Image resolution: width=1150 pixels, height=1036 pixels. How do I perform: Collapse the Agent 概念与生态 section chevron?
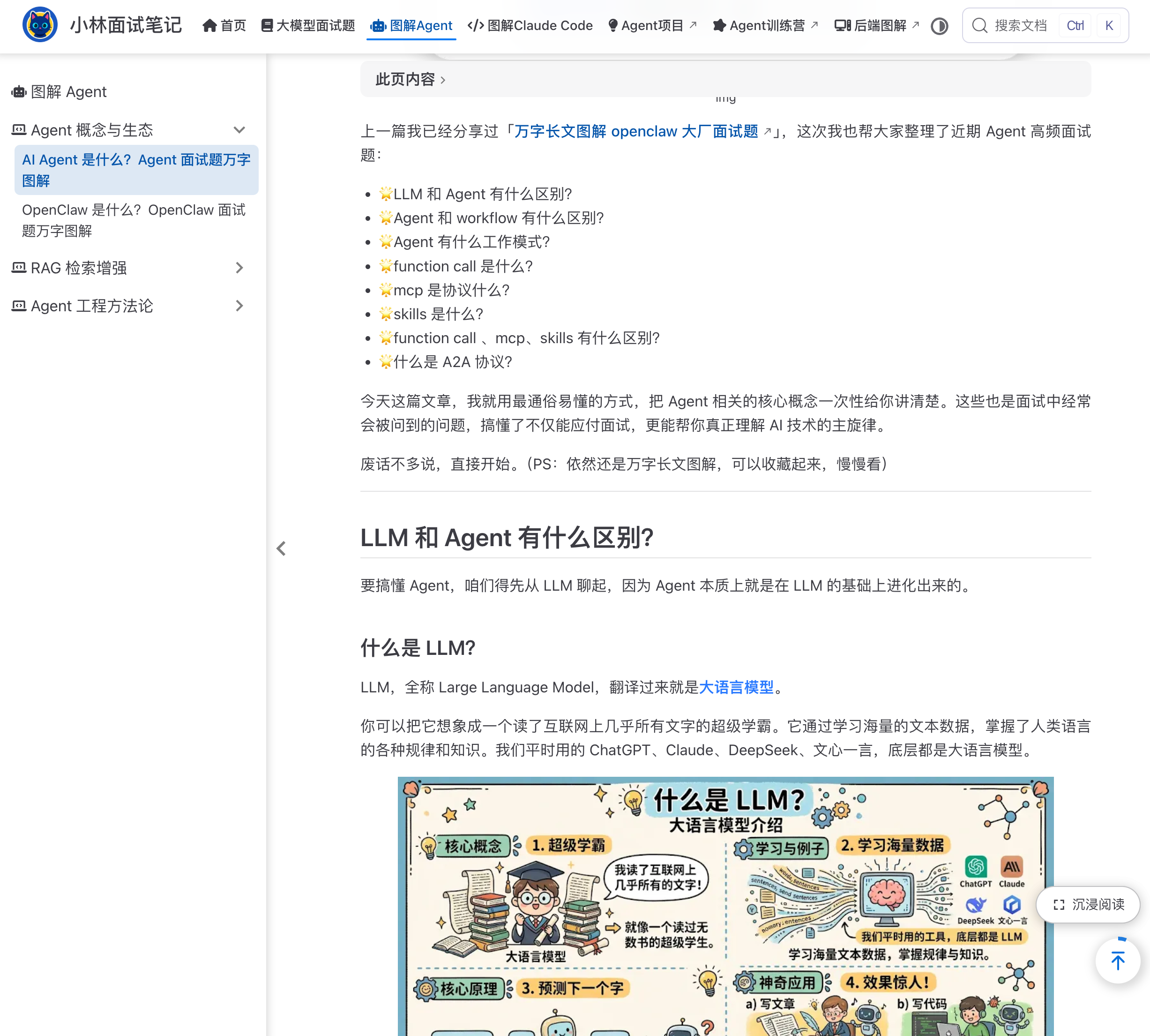239,130
